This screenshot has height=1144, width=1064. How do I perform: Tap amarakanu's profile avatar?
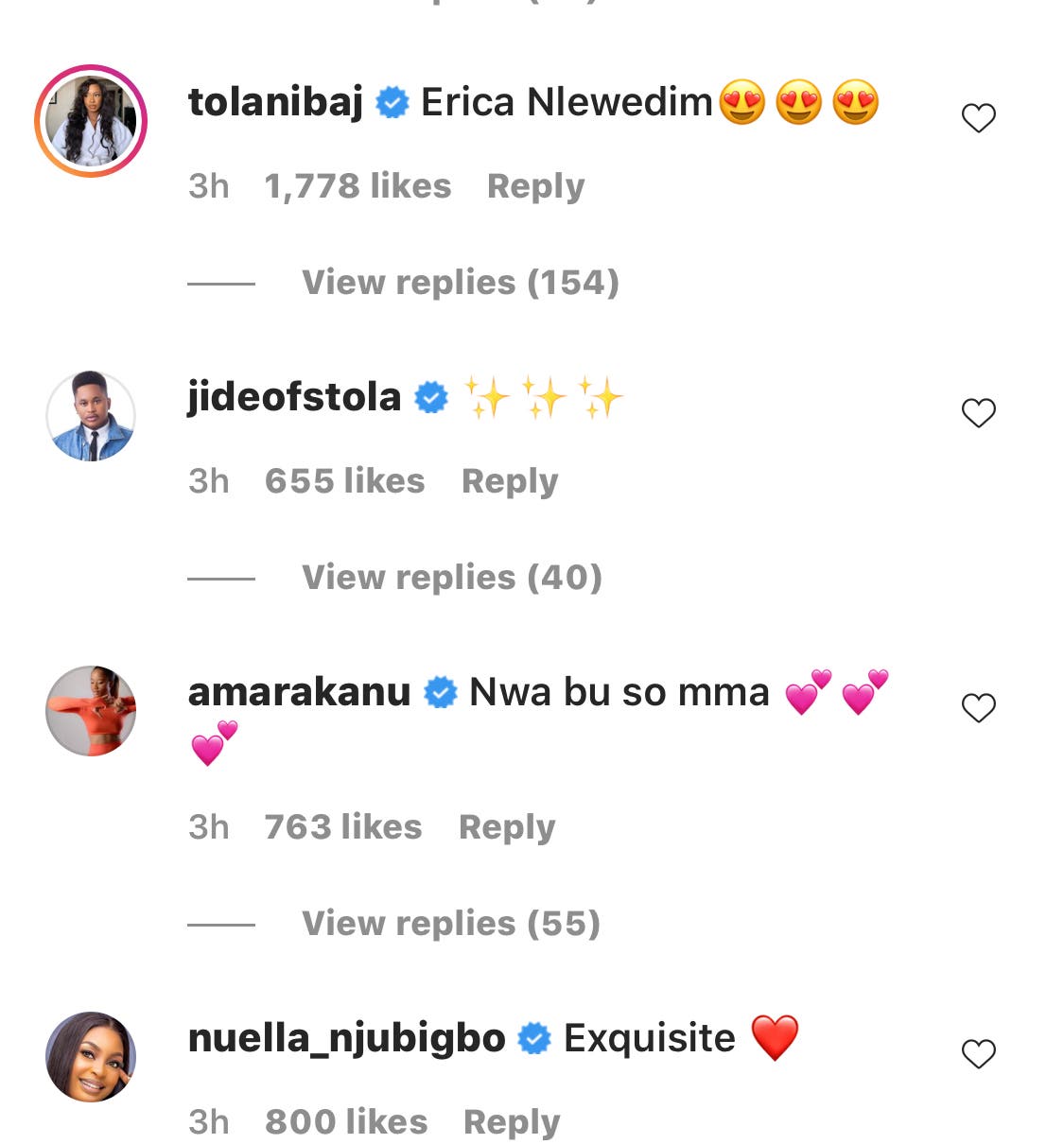click(91, 711)
